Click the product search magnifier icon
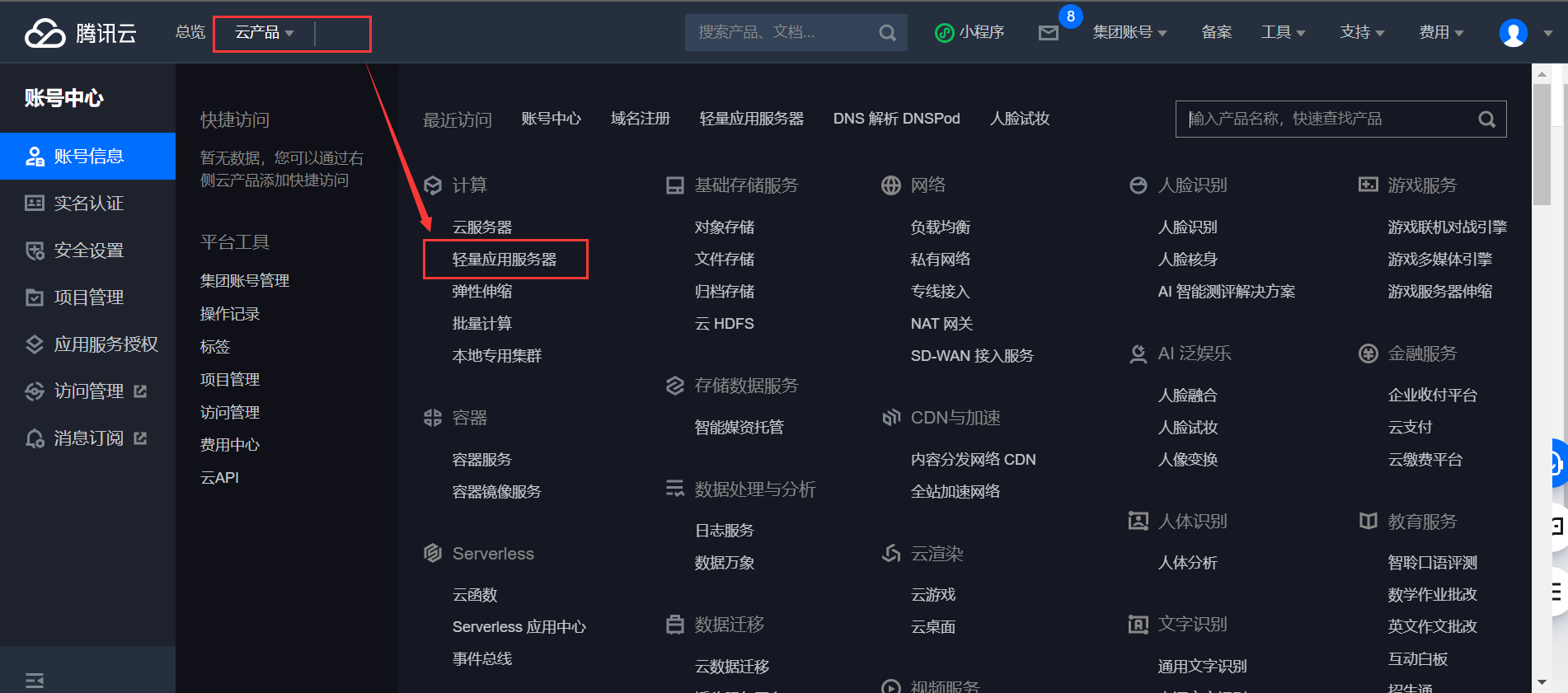This screenshot has height=693, width=1568. (1486, 119)
